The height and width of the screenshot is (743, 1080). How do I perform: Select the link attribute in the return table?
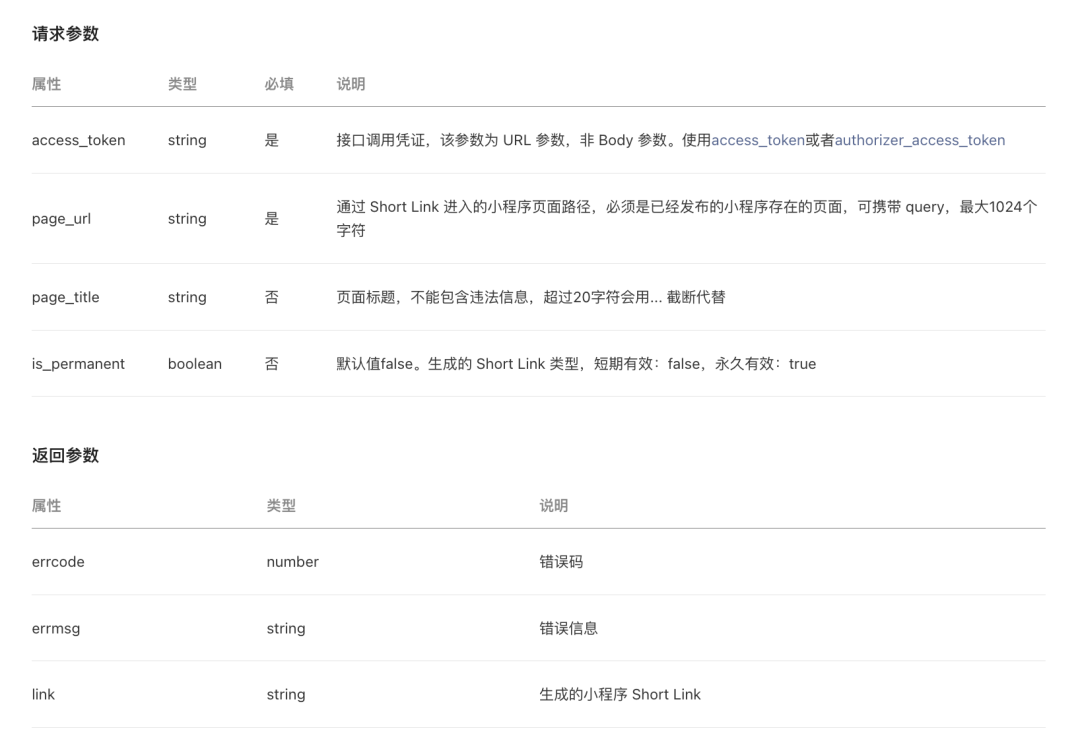43,694
